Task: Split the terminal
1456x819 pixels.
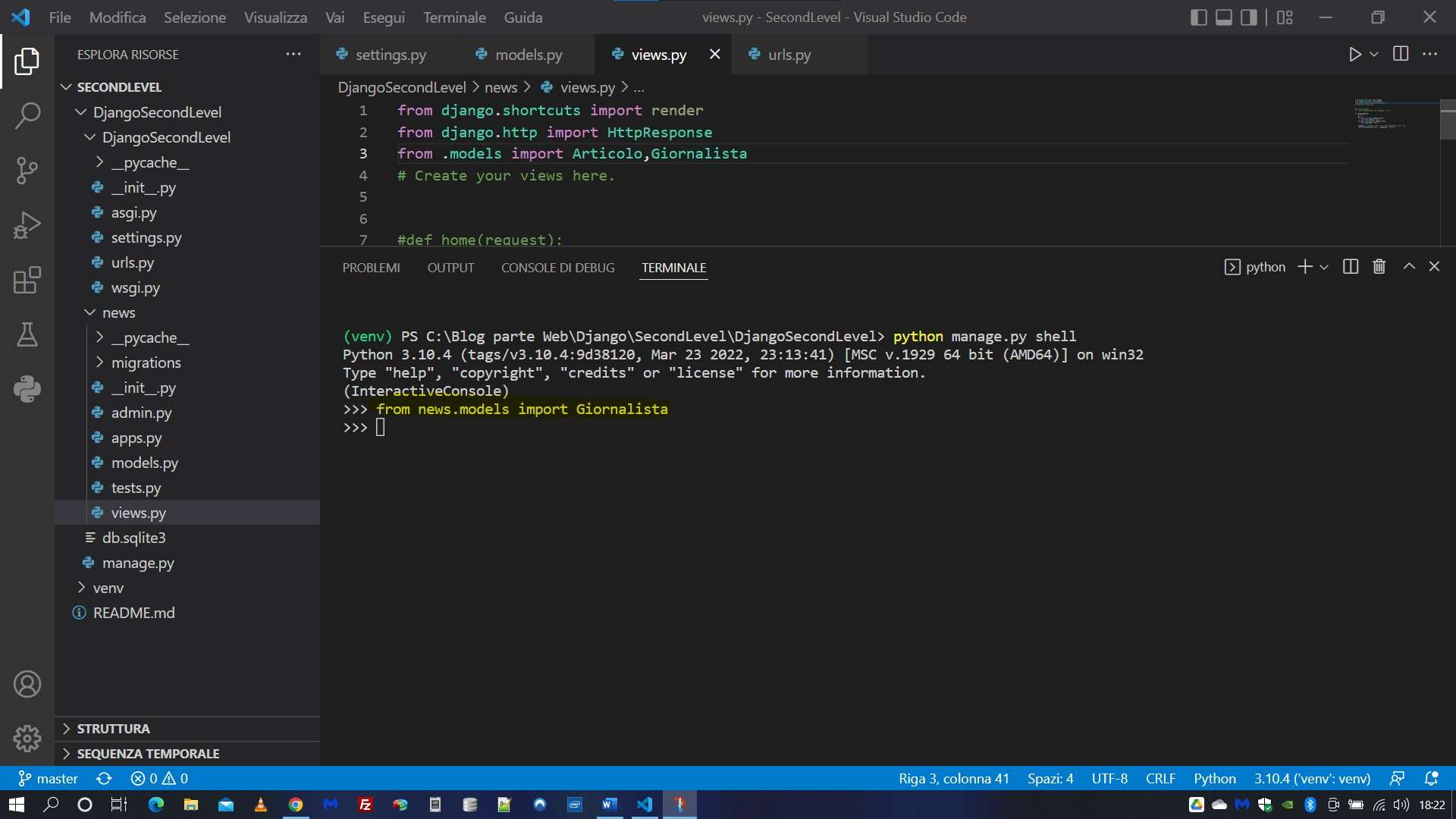Action: [1351, 267]
